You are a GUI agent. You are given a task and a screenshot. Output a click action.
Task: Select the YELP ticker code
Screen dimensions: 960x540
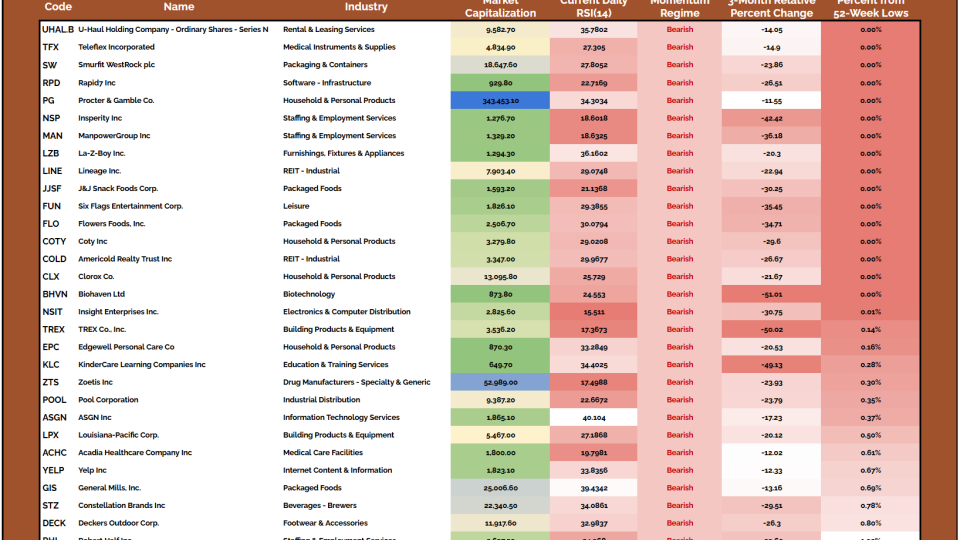click(x=54, y=470)
